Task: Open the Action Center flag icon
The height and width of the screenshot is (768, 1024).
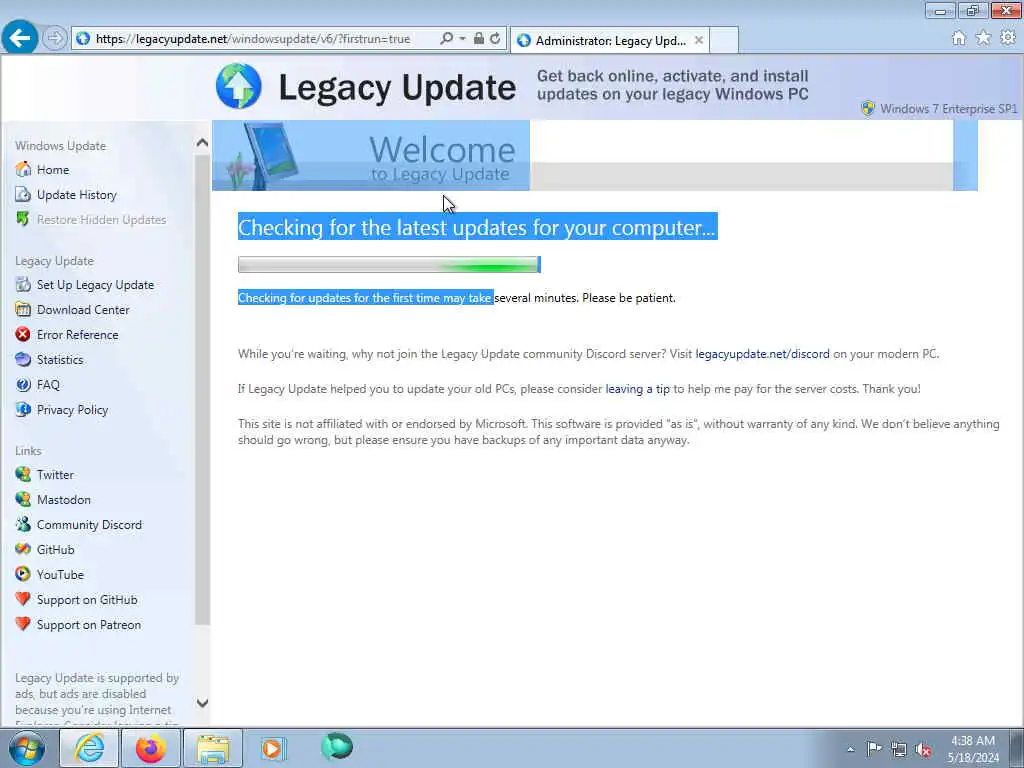Action: [874, 748]
